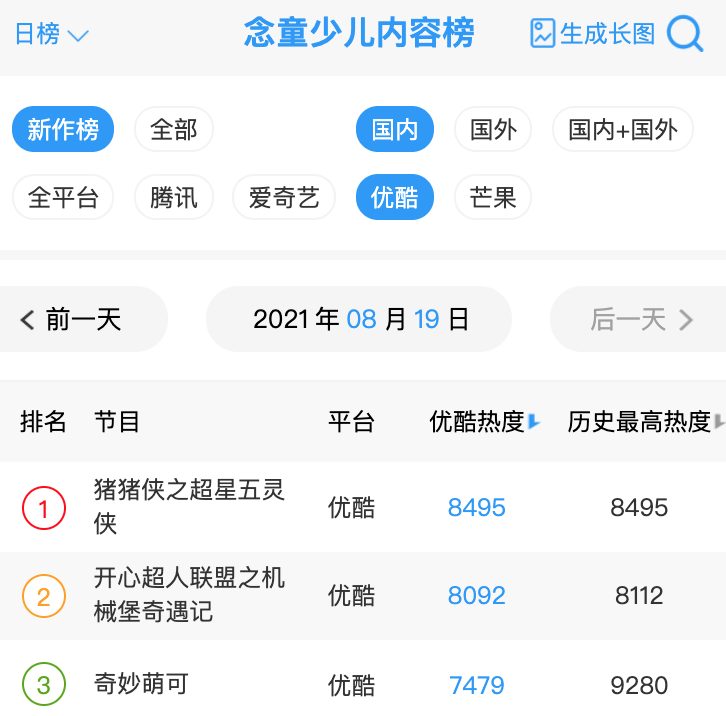This screenshot has height=716, width=726.
Task: Open the 日榜 period dropdown
Action: tap(51, 34)
